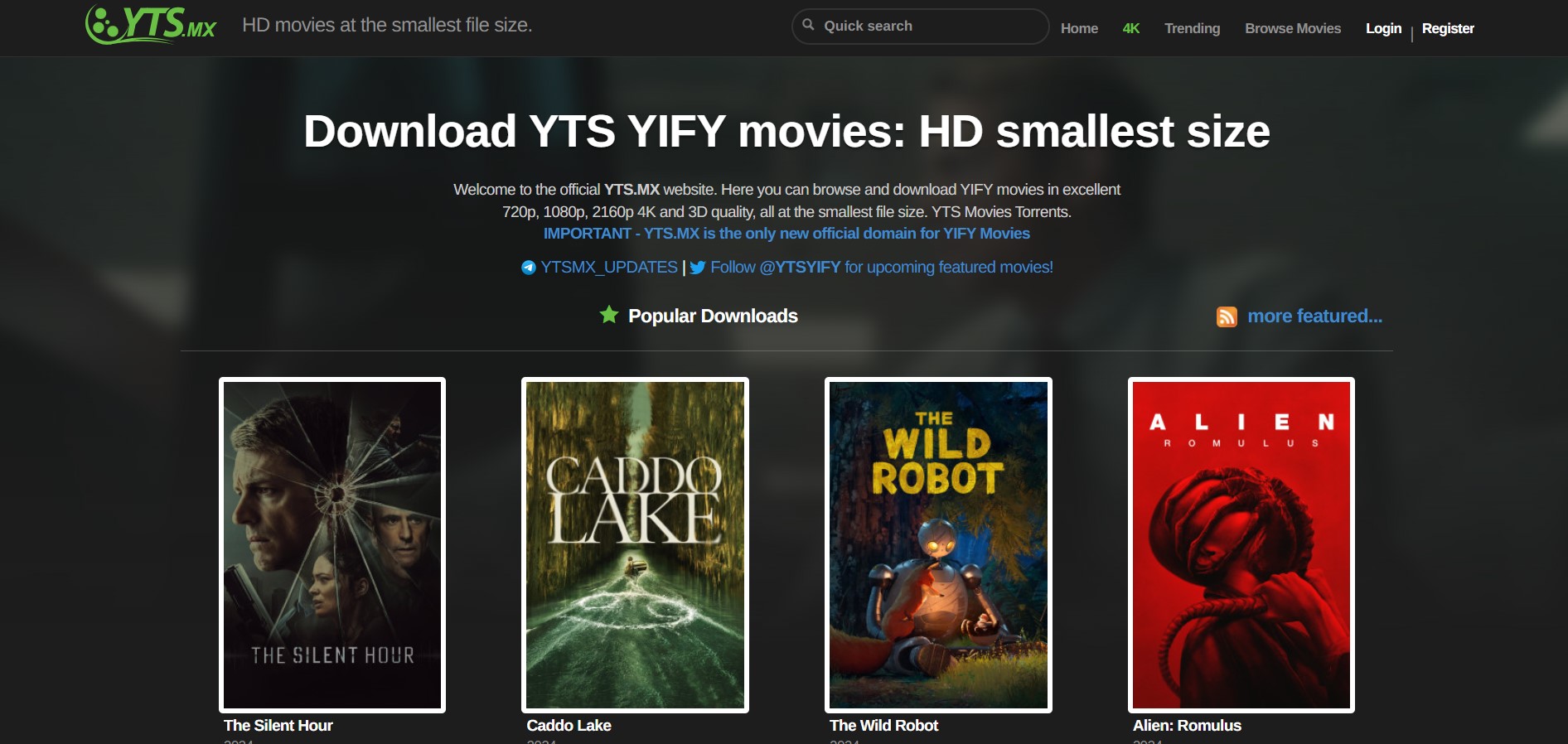Open the more featured... link

tap(1314, 316)
